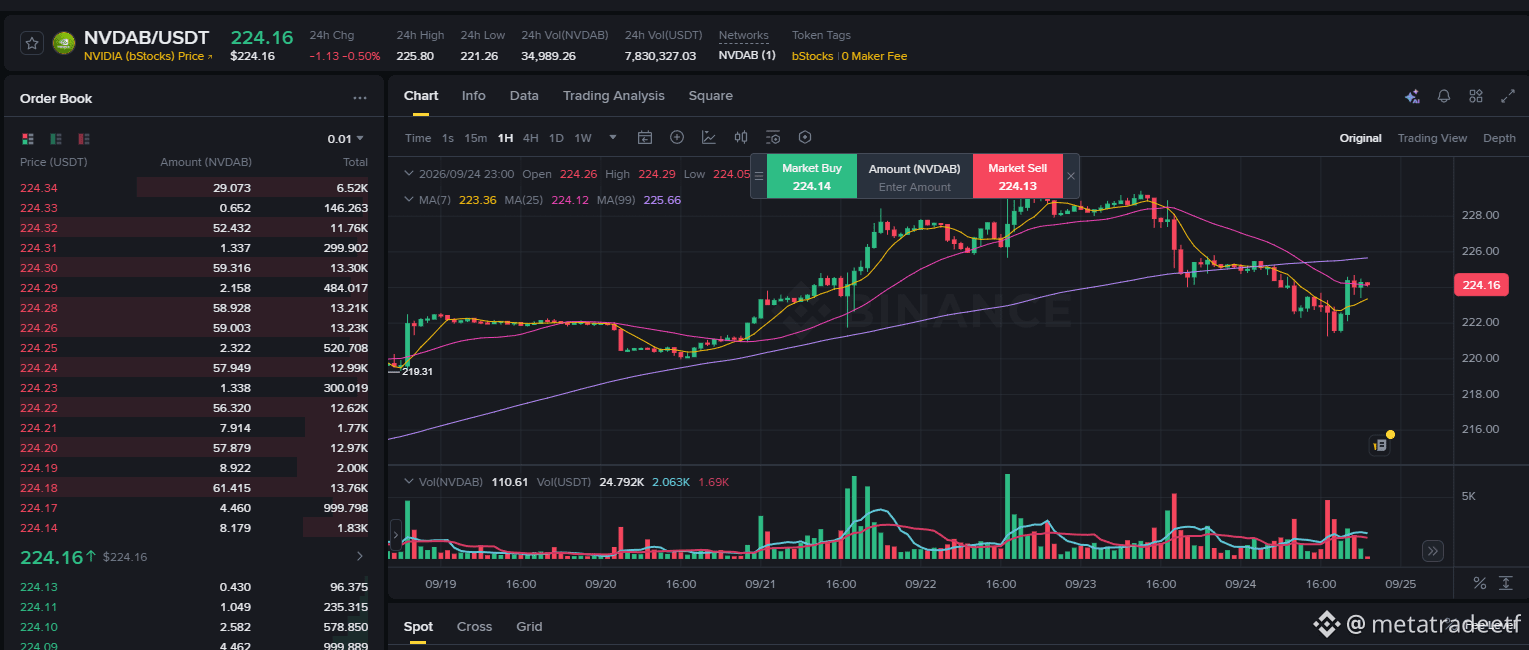This screenshot has width=1529, height=650.
Task: Open the AI assistant sparkle icon
Action: [1412, 96]
